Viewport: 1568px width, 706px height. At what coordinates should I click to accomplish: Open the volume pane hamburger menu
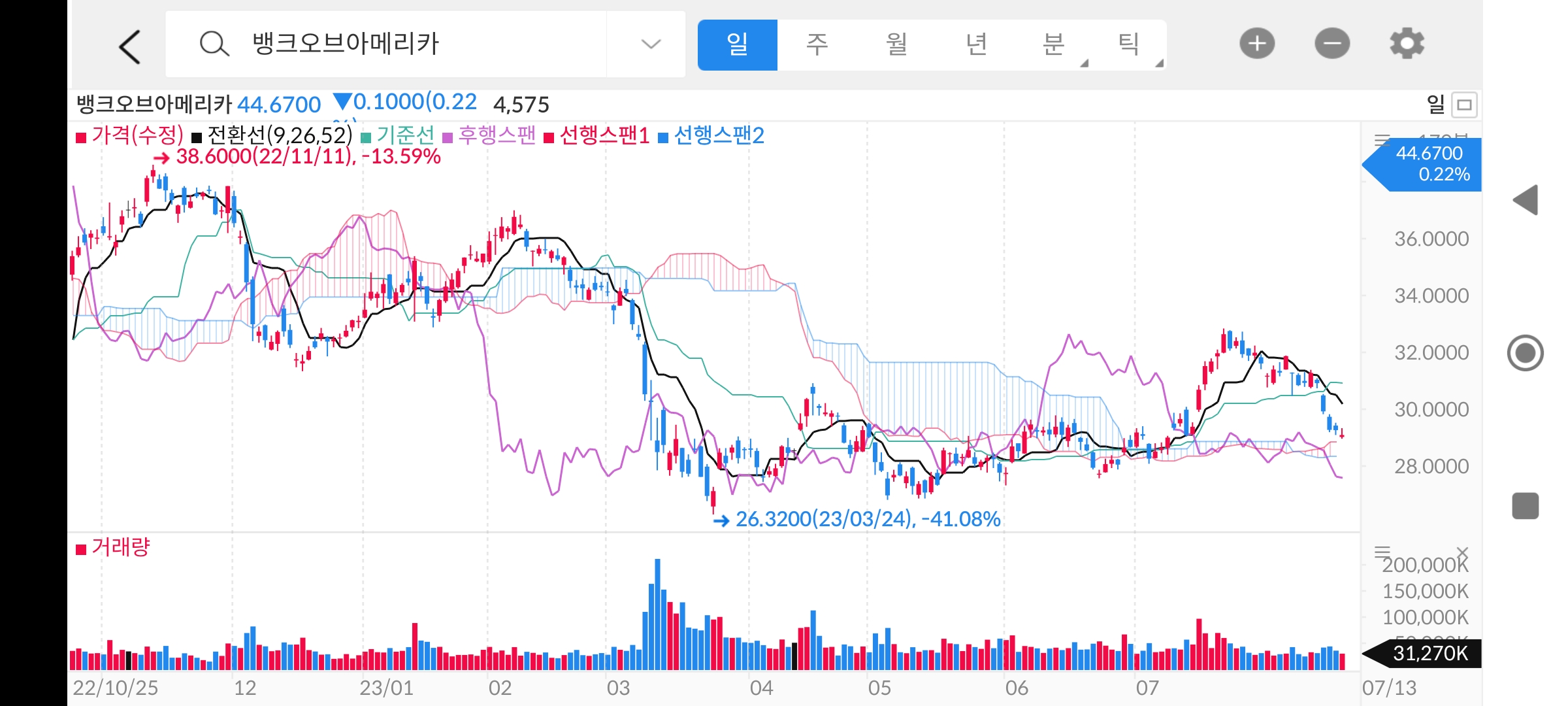[1382, 552]
